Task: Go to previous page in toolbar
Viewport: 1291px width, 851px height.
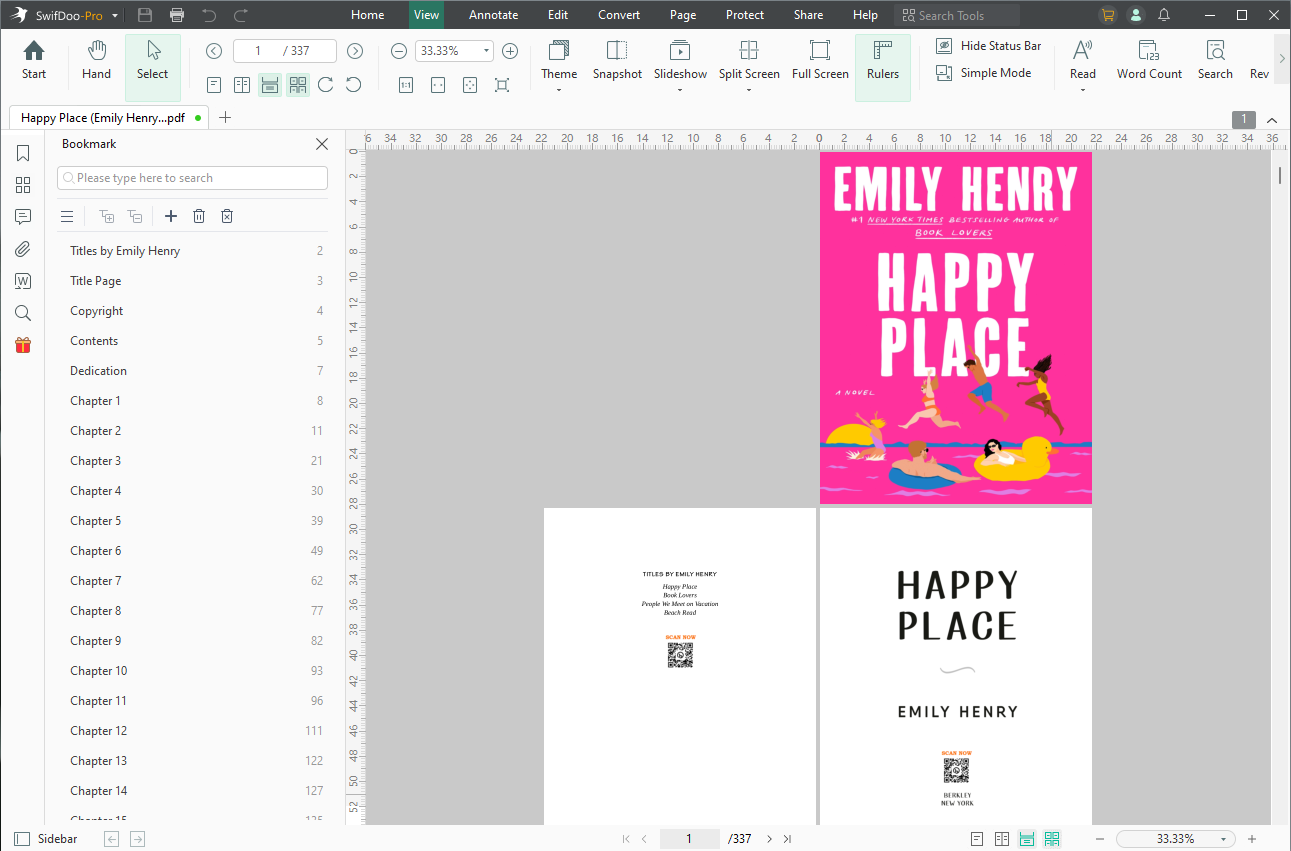Action: (214, 51)
